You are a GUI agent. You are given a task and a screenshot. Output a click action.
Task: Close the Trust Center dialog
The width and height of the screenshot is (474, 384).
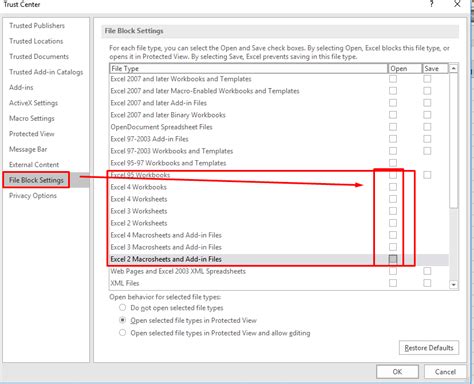[457, 4]
